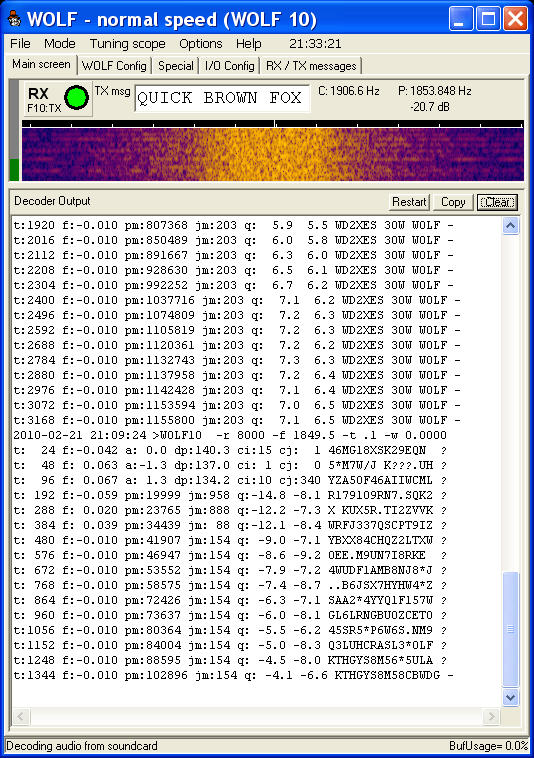Screen dimensions: 534x758
Task: Select the t: 960 line GL6LRNGBU0ZCET0
Action: pos(230,615)
